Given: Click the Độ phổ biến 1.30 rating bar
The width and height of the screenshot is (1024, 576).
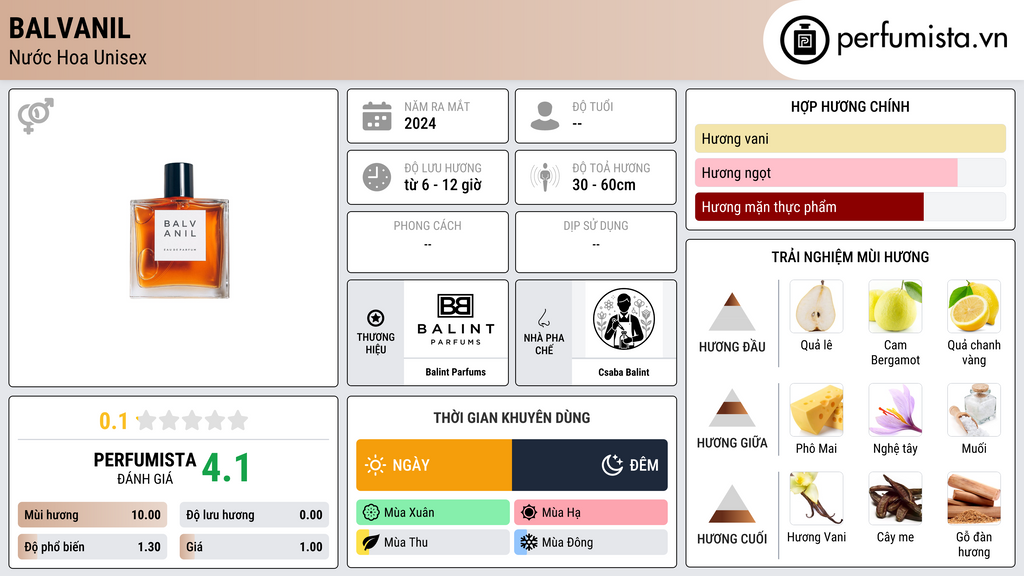Looking at the screenshot, I should point(93,547).
